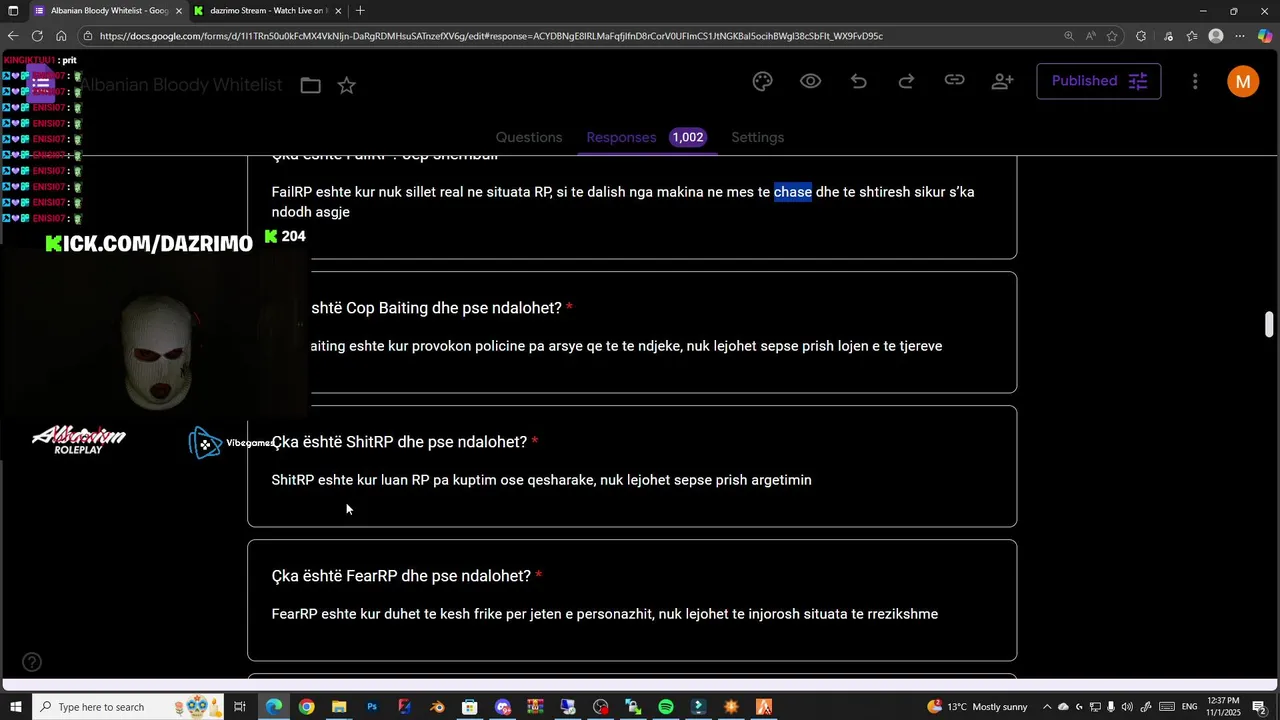
Task: Click the FearRP answer text
Action: 604,614
